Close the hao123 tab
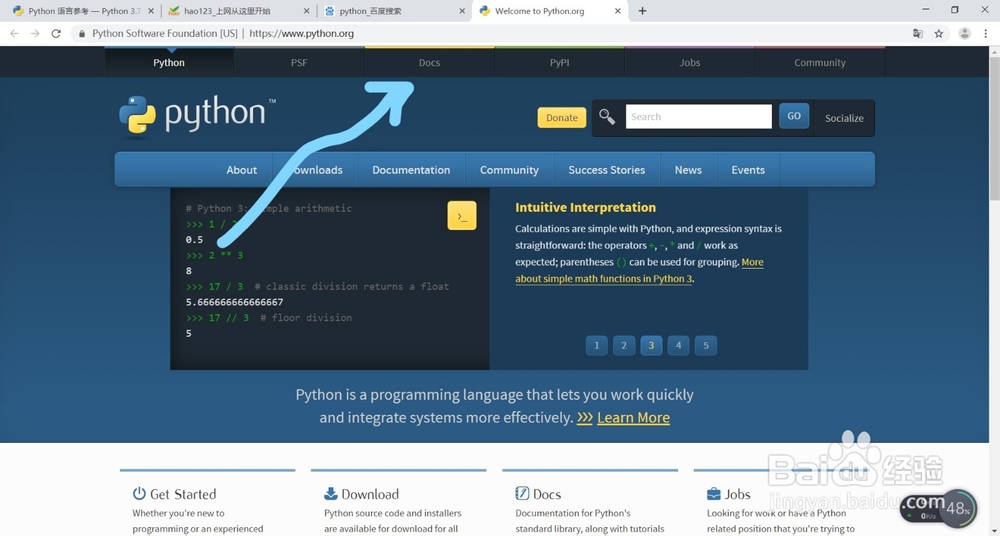 click(x=307, y=11)
